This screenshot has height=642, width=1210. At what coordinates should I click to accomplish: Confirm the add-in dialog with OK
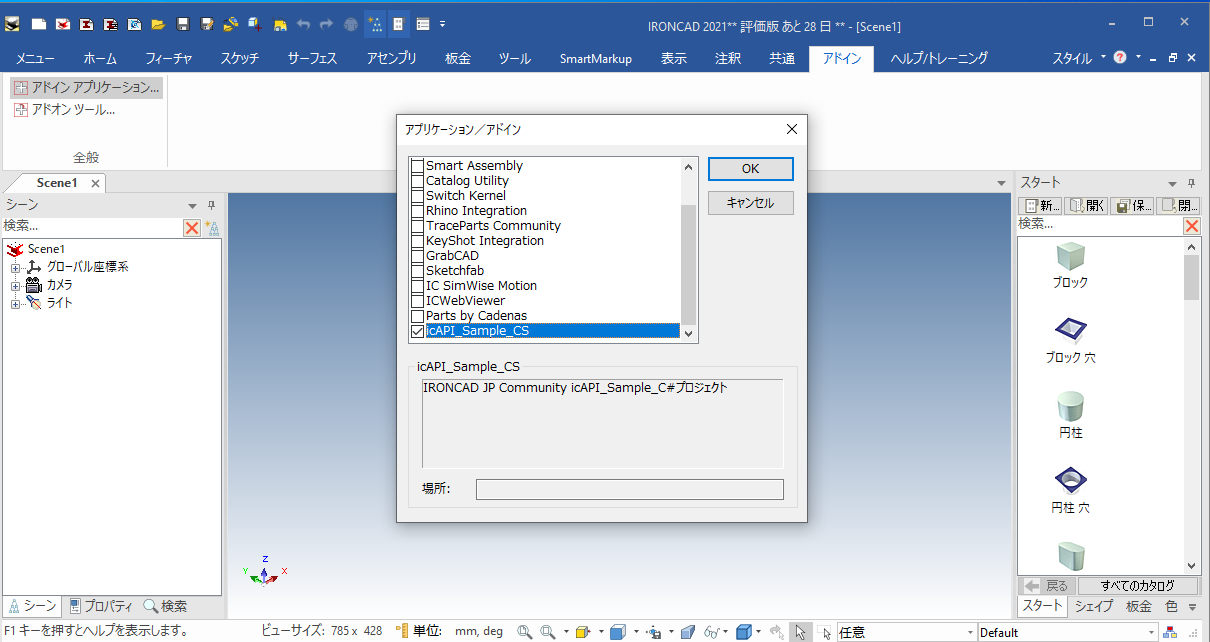[x=750, y=169]
